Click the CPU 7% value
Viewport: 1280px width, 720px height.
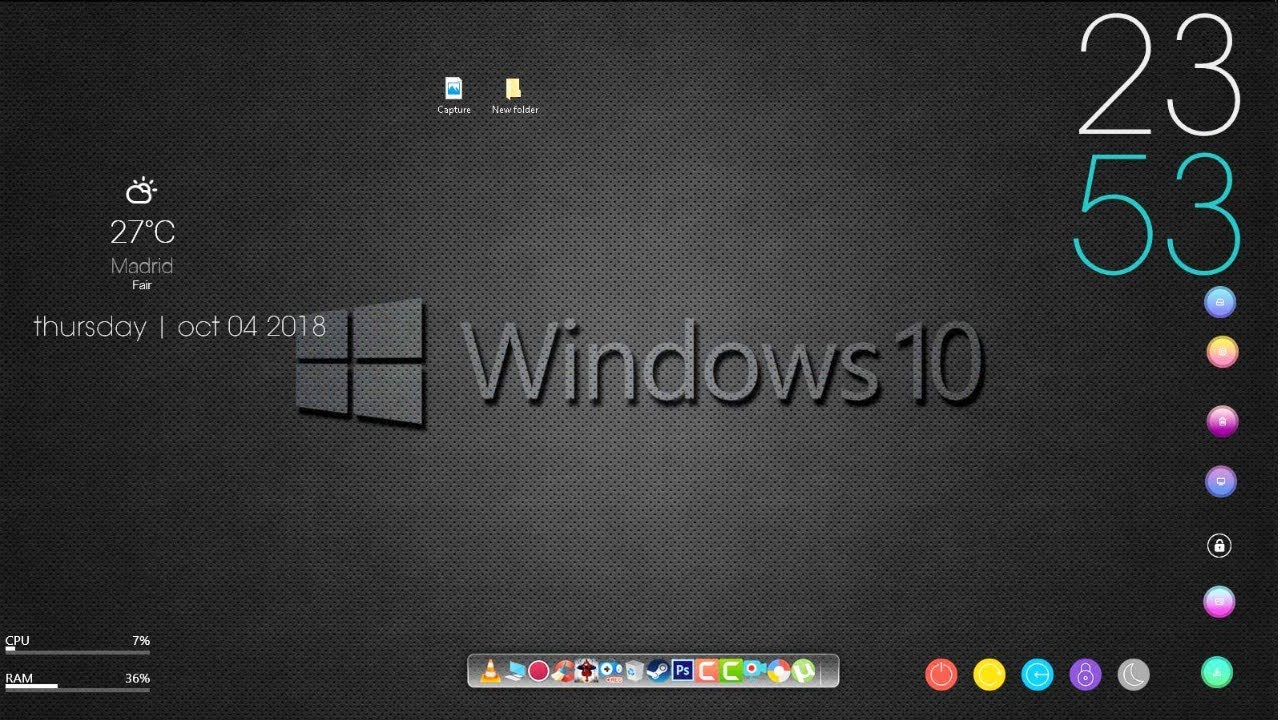coord(141,640)
